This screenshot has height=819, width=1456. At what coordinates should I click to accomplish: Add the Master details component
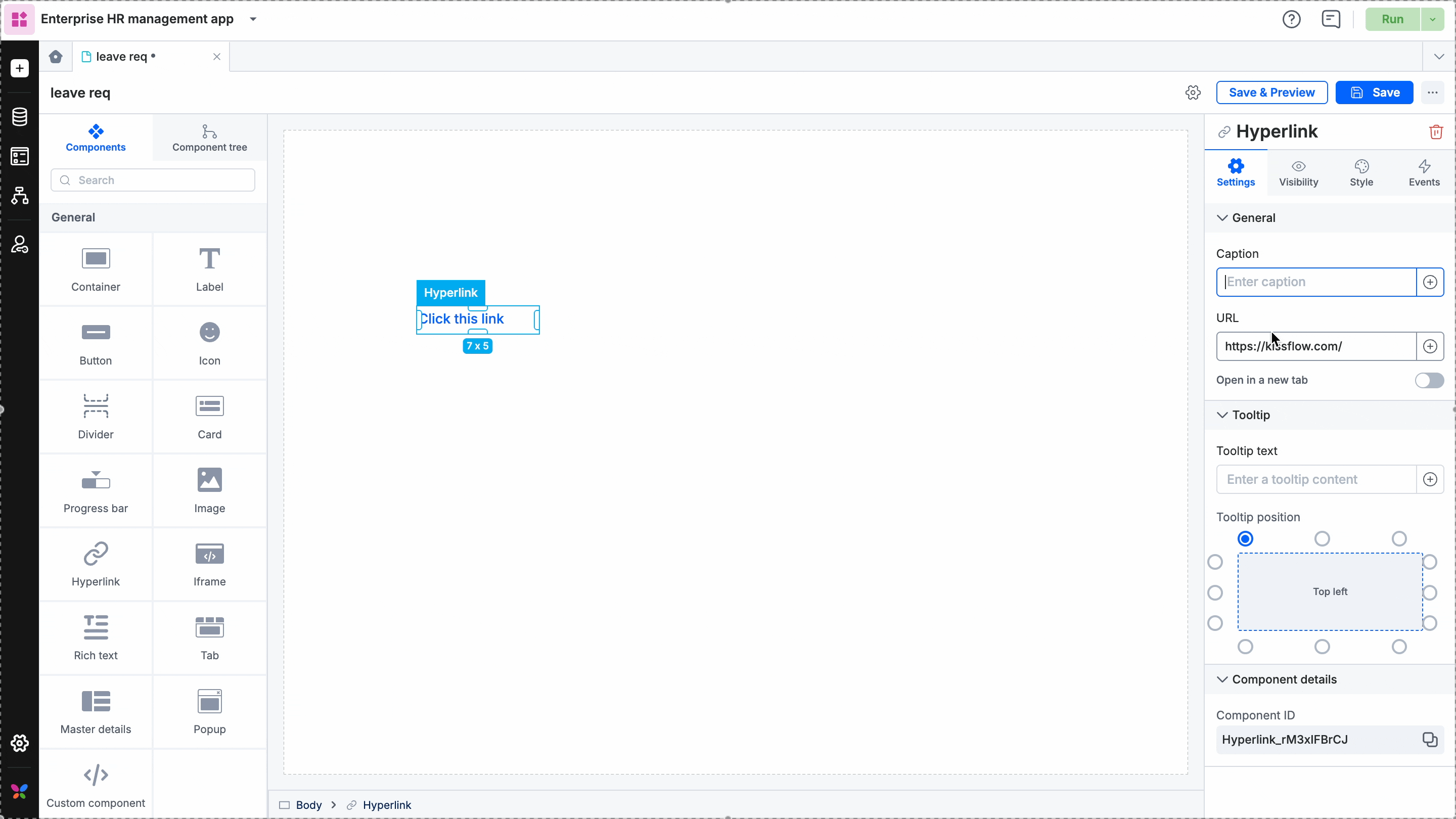(96, 712)
